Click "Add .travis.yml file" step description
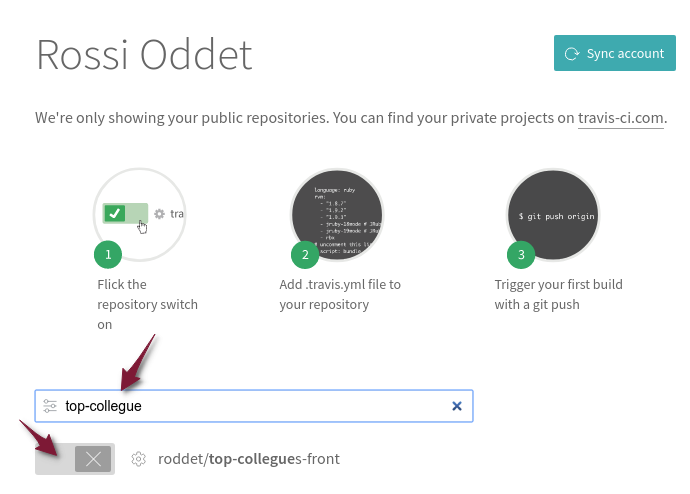The width and height of the screenshot is (690, 494). tap(339, 294)
